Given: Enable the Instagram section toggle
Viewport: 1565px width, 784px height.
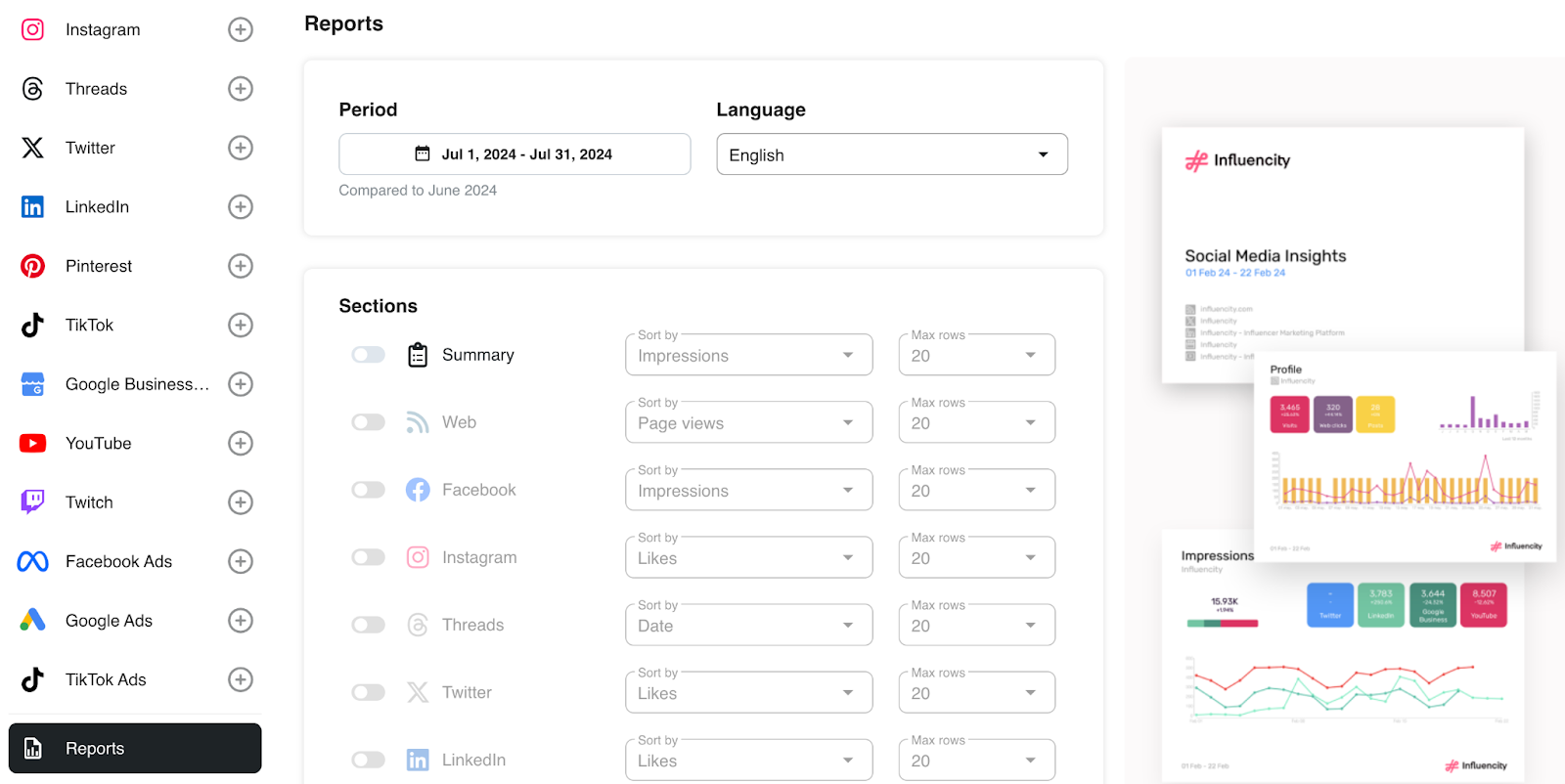Looking at the screenshot, I should [369, 557].
